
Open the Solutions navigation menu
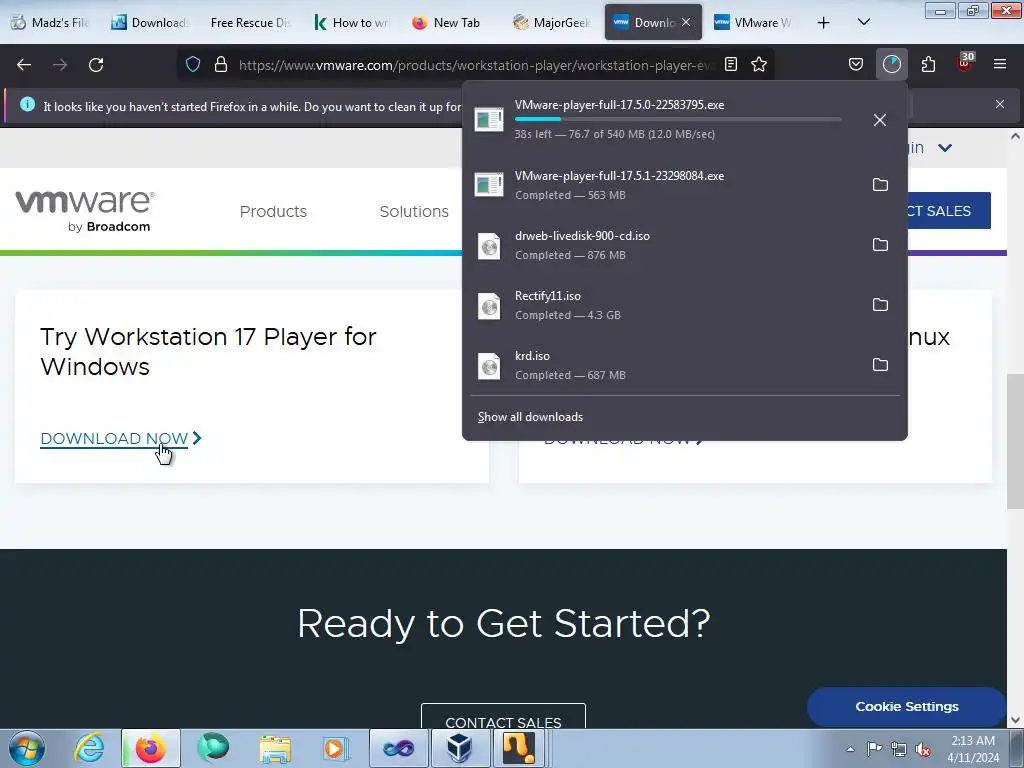(414, 212)
